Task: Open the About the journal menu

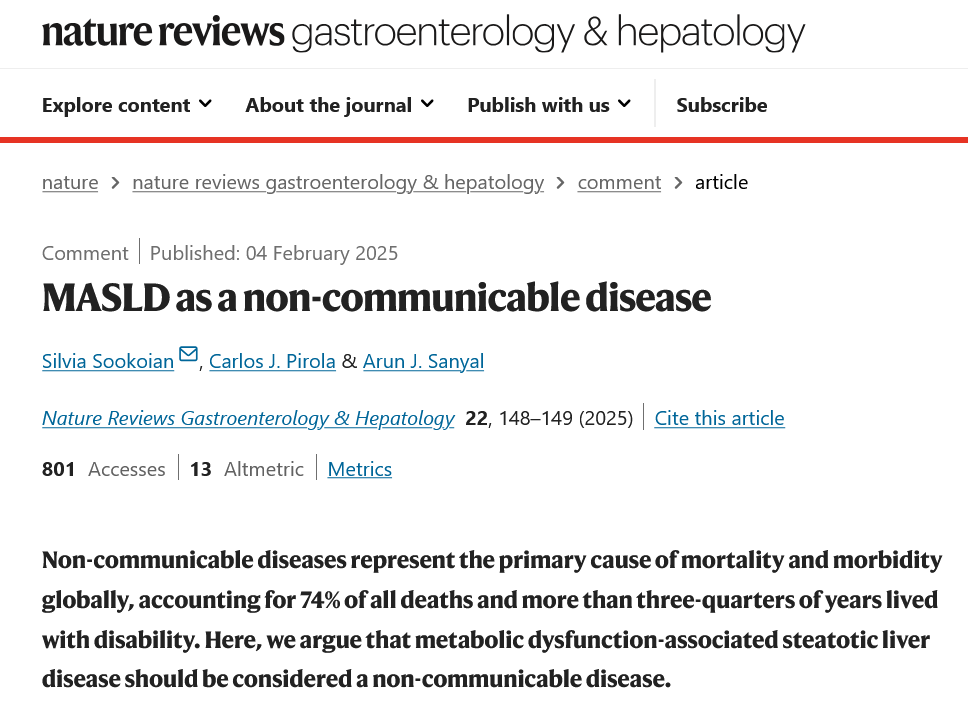Action: (x=328, y=105)
